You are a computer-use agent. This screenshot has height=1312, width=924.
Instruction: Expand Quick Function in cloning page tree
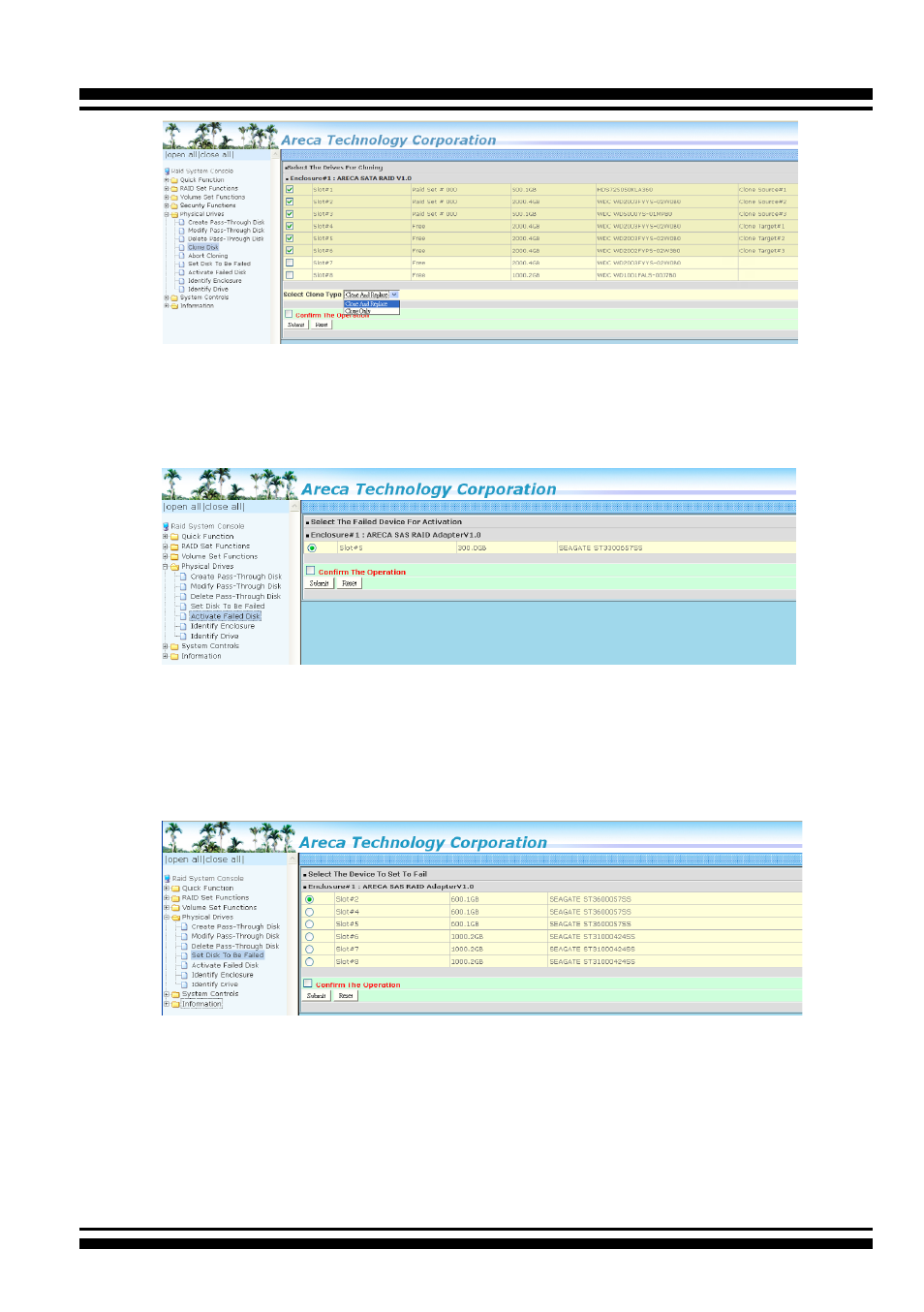point(167,180)
